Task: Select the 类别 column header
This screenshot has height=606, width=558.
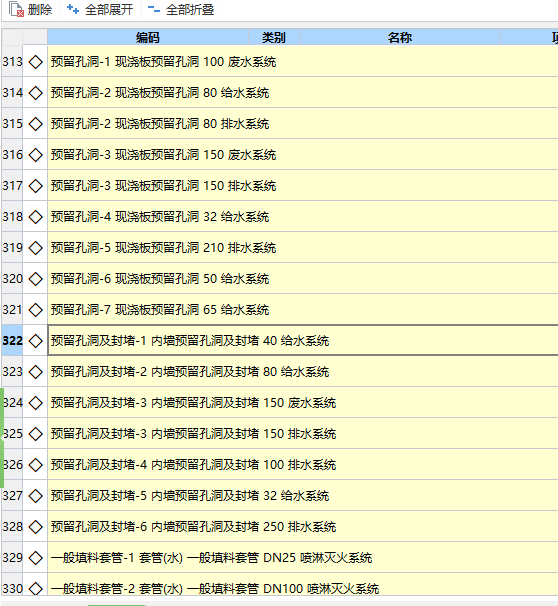Action: click(274, 37)
